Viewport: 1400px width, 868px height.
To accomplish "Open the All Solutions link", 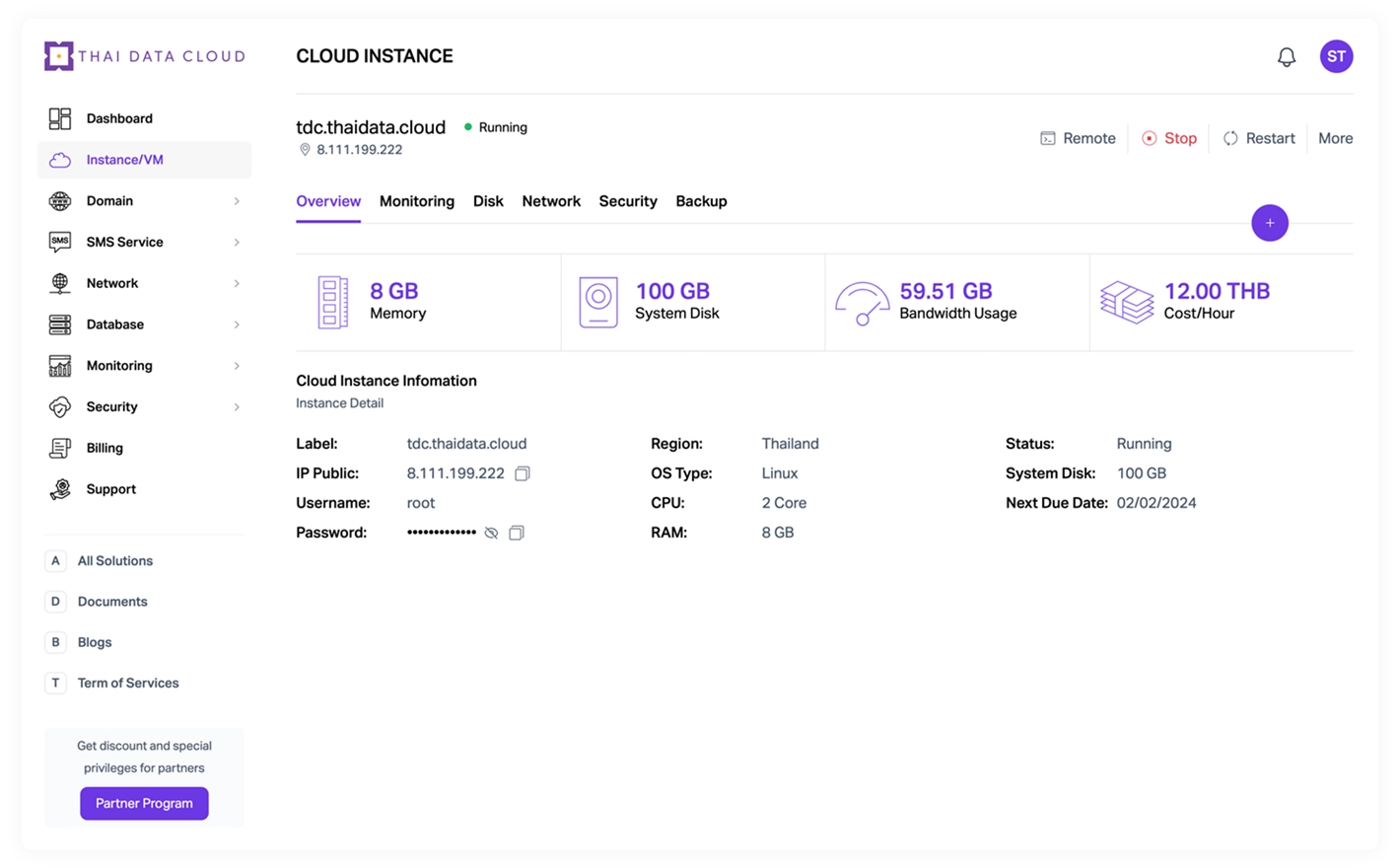I will point(115,561).
